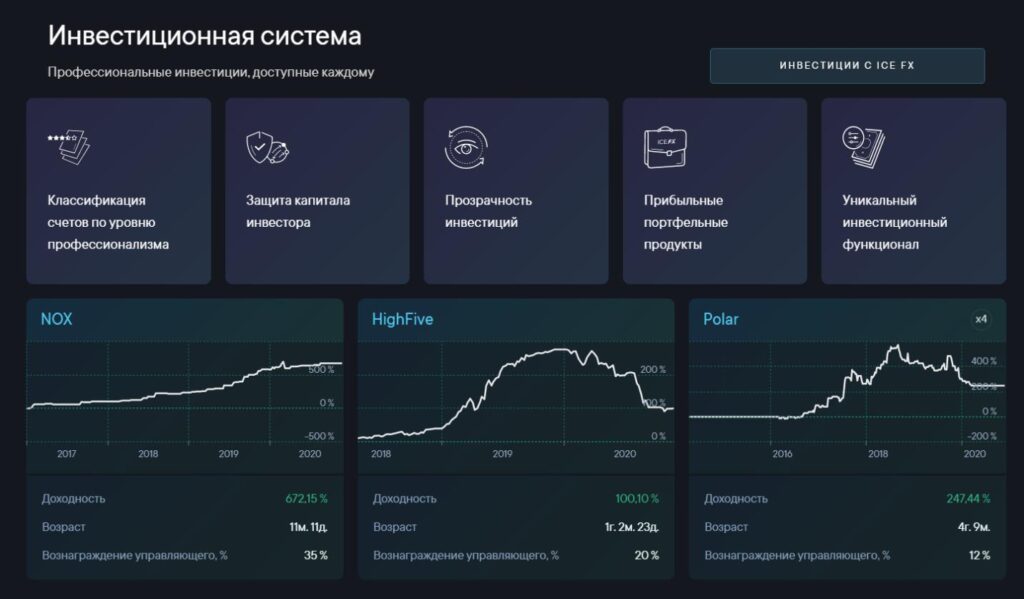
Task: Click the 2019 label on HighFive chart
Action: click(502, 453)
